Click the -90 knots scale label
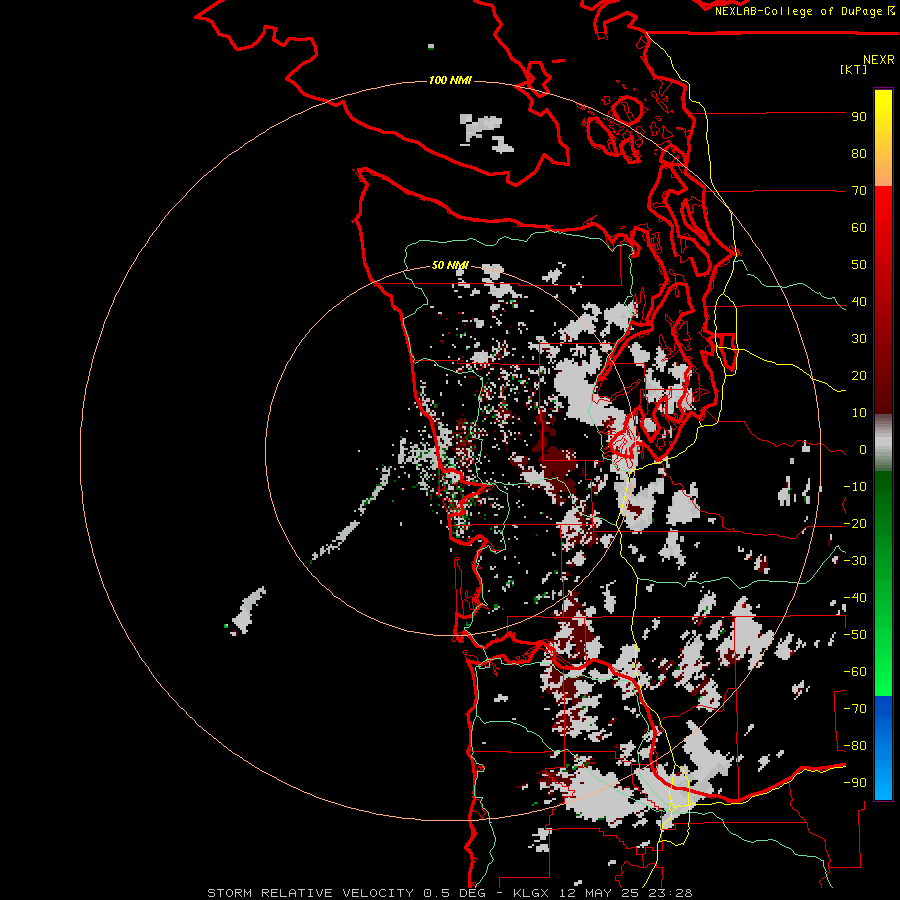The height and width of the screenshot is (900, 900). tap(855, 783)
